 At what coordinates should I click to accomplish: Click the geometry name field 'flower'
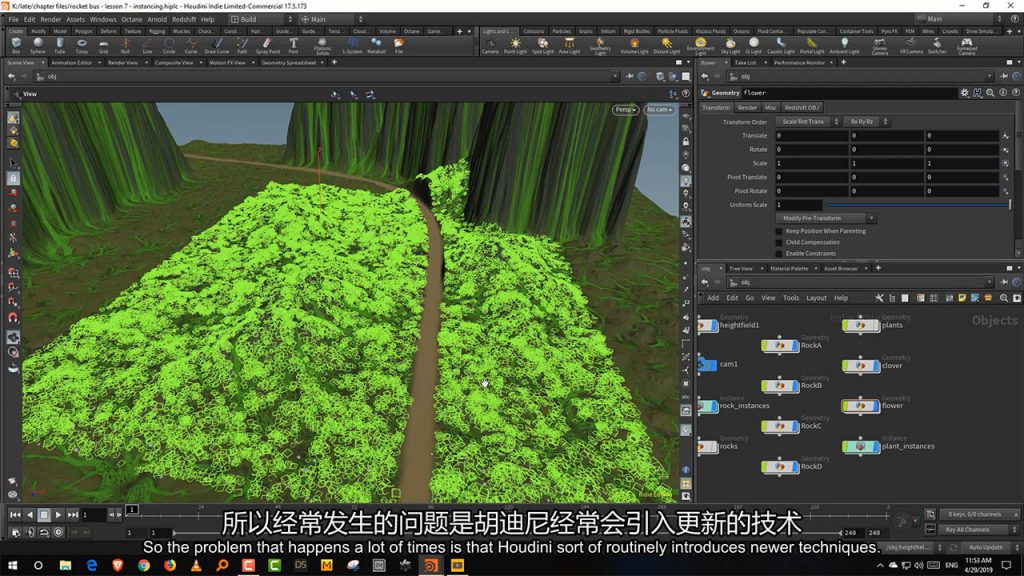pos(849,93)
